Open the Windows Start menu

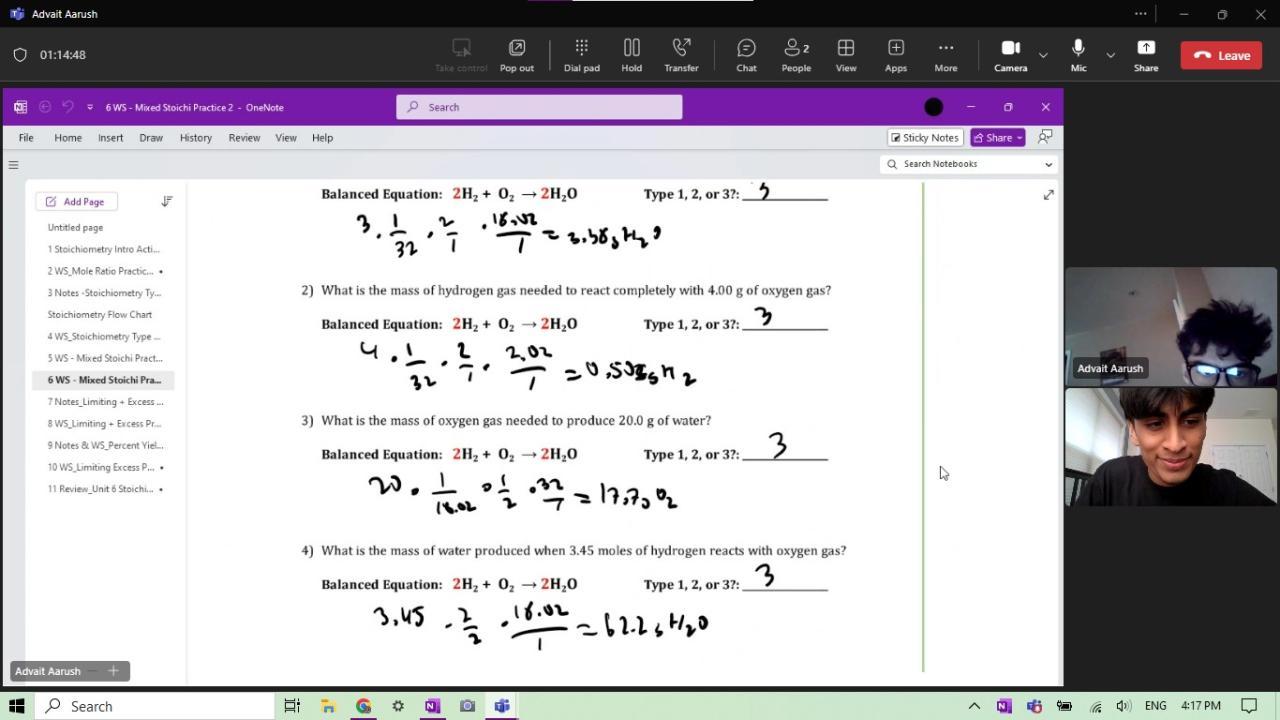[x=16, y=706]
